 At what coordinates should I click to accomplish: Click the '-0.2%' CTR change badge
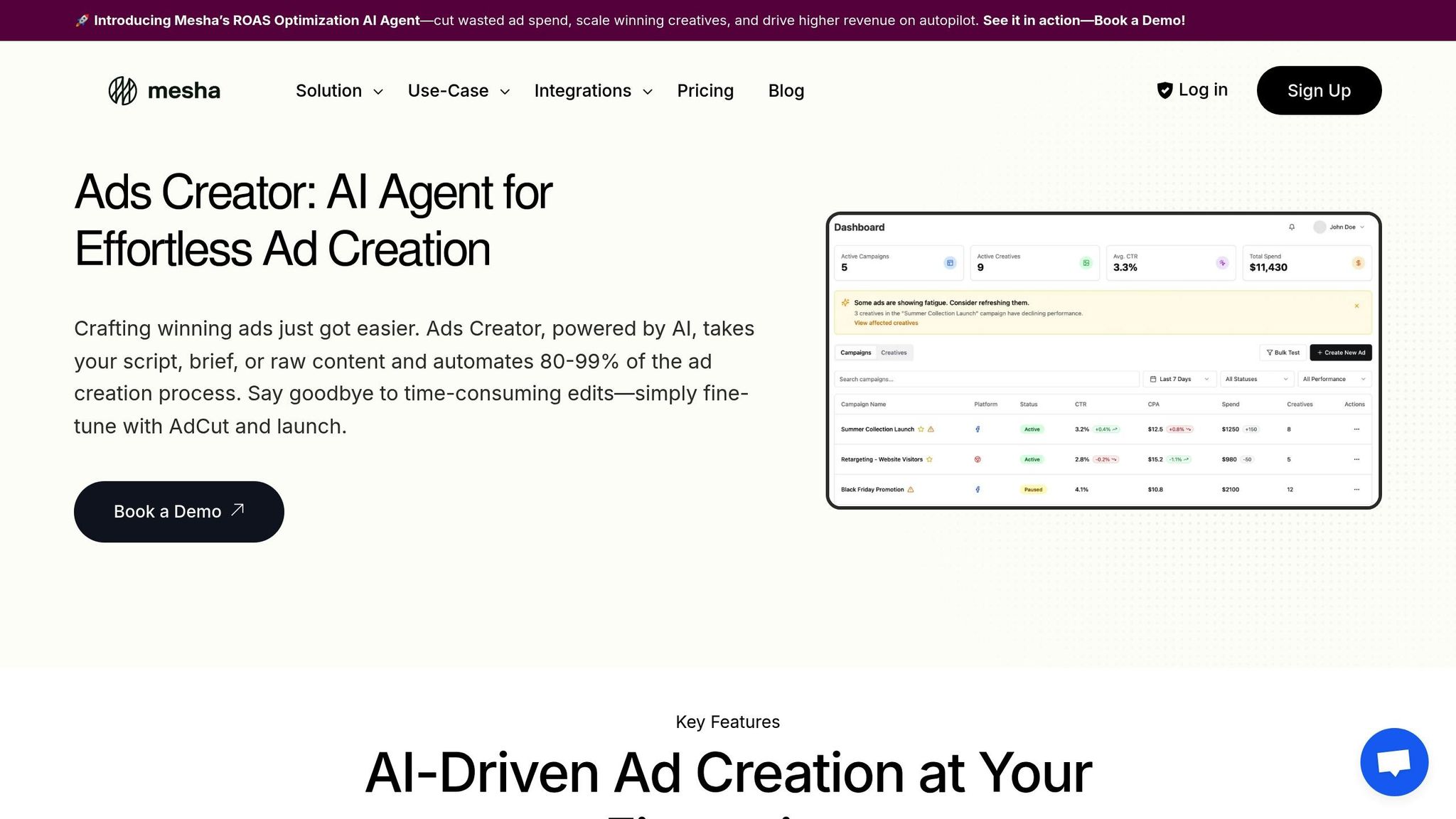pyautogui.click(x=1106, y=460)
